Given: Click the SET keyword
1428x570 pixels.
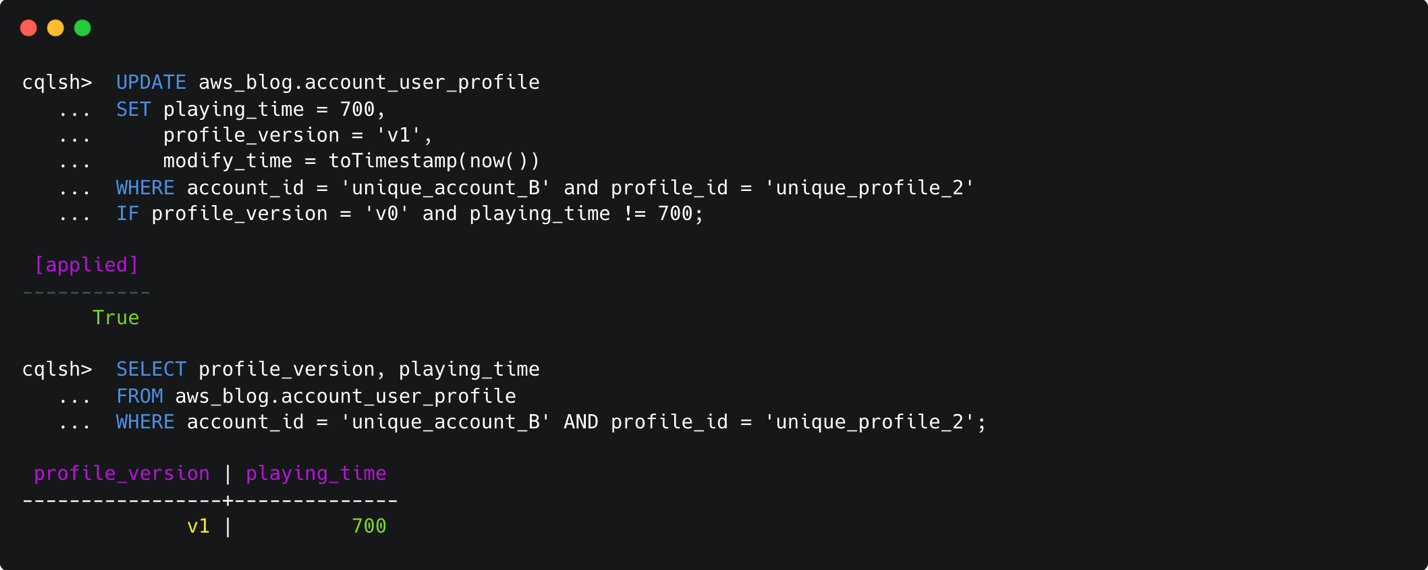Looking at the screenshot, I should click(133, 109).
